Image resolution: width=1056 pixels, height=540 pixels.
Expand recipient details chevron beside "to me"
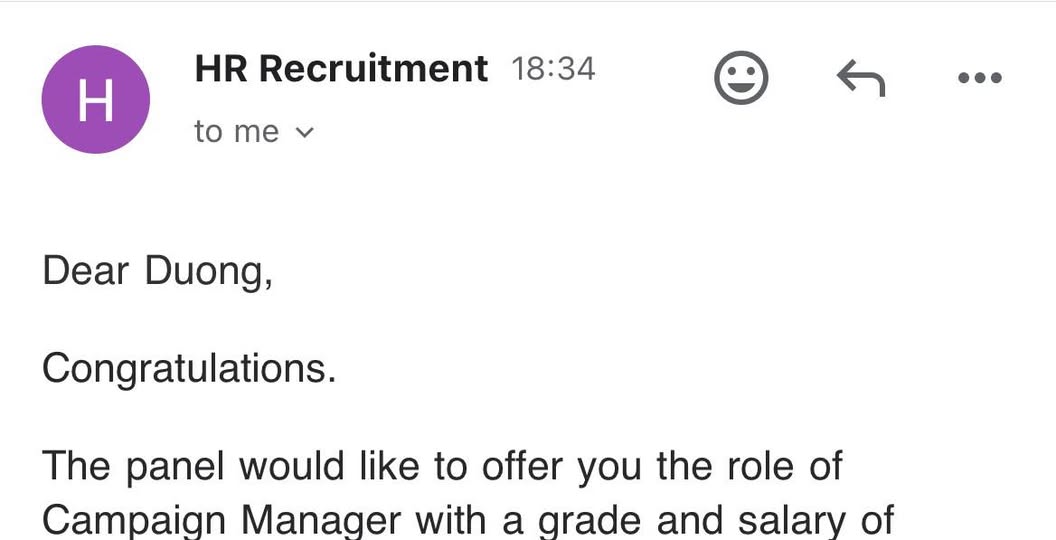tap(306, 132)
